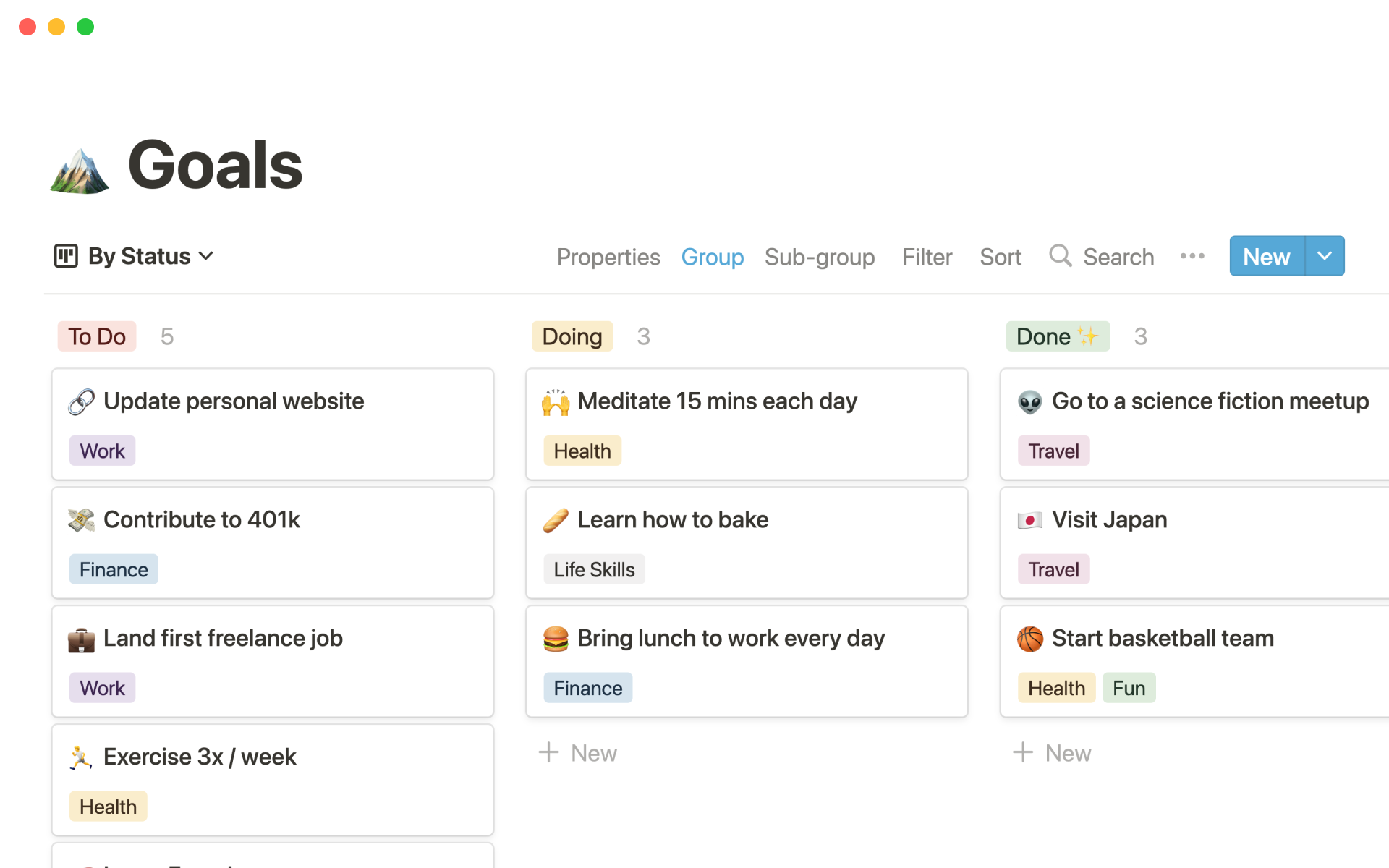The width and height of the screenshot is (1389, 868).
Task: Click the three-dots overflow menu icon
Action: pyautogui.click(x=1192, y=256)
